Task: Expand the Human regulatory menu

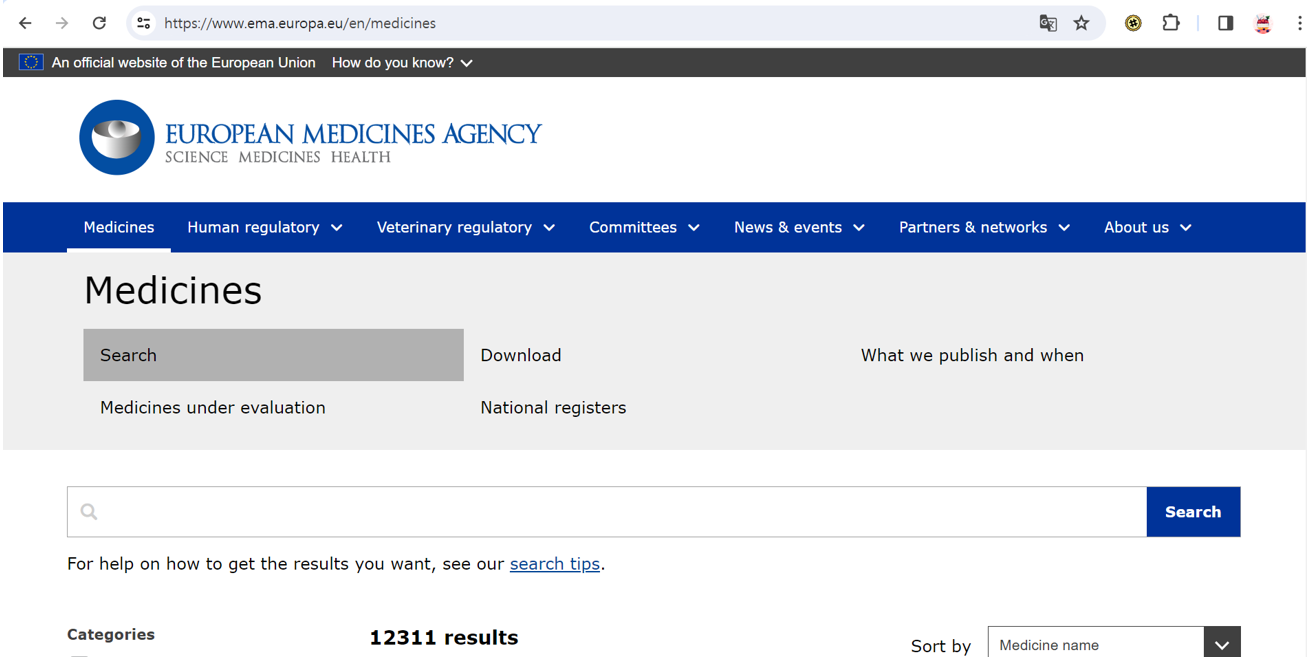Action: (x=265, y=227)
